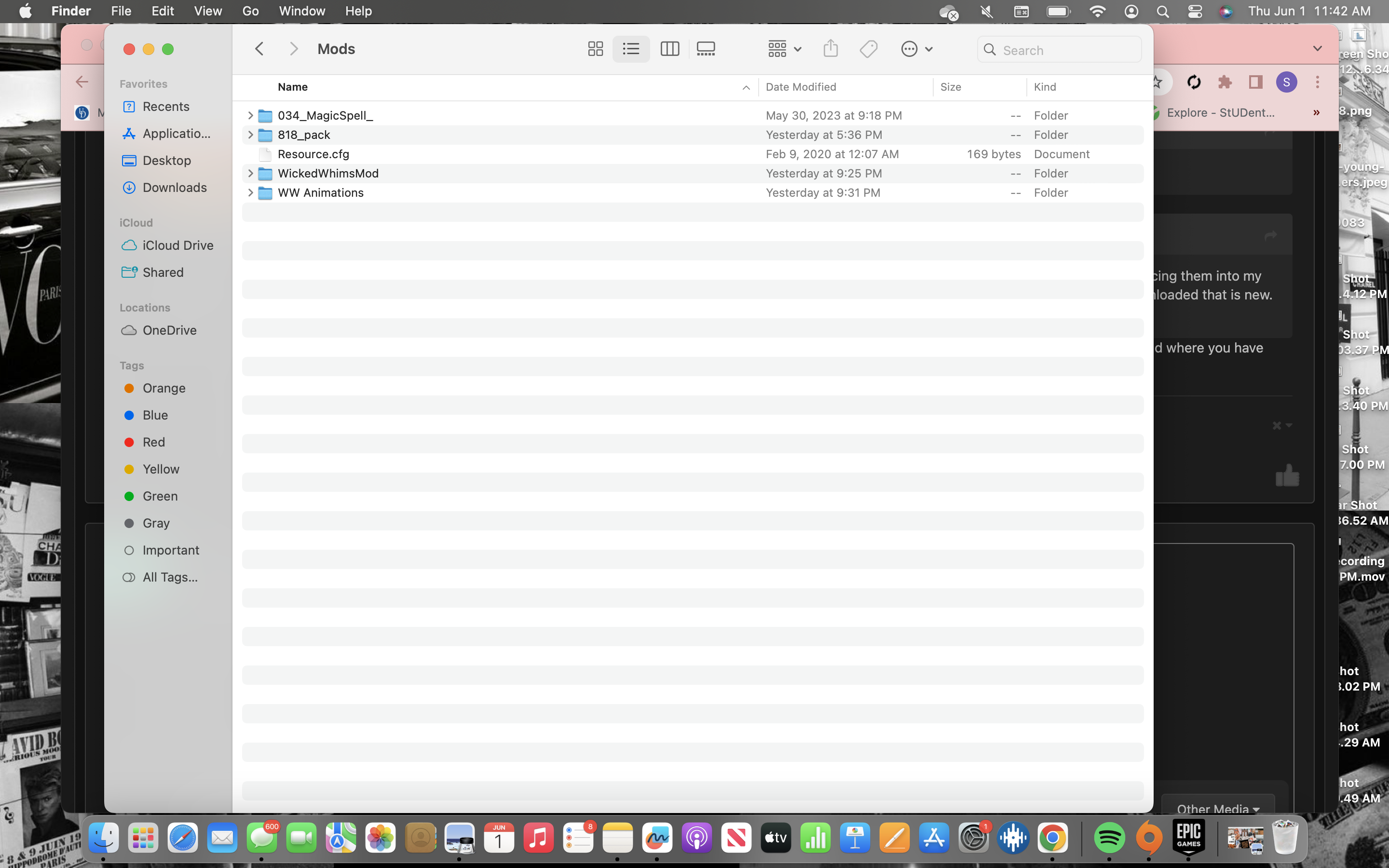Open System Settings from the Dock
This screenshot has width=1389, height=868.
[973, 839]
